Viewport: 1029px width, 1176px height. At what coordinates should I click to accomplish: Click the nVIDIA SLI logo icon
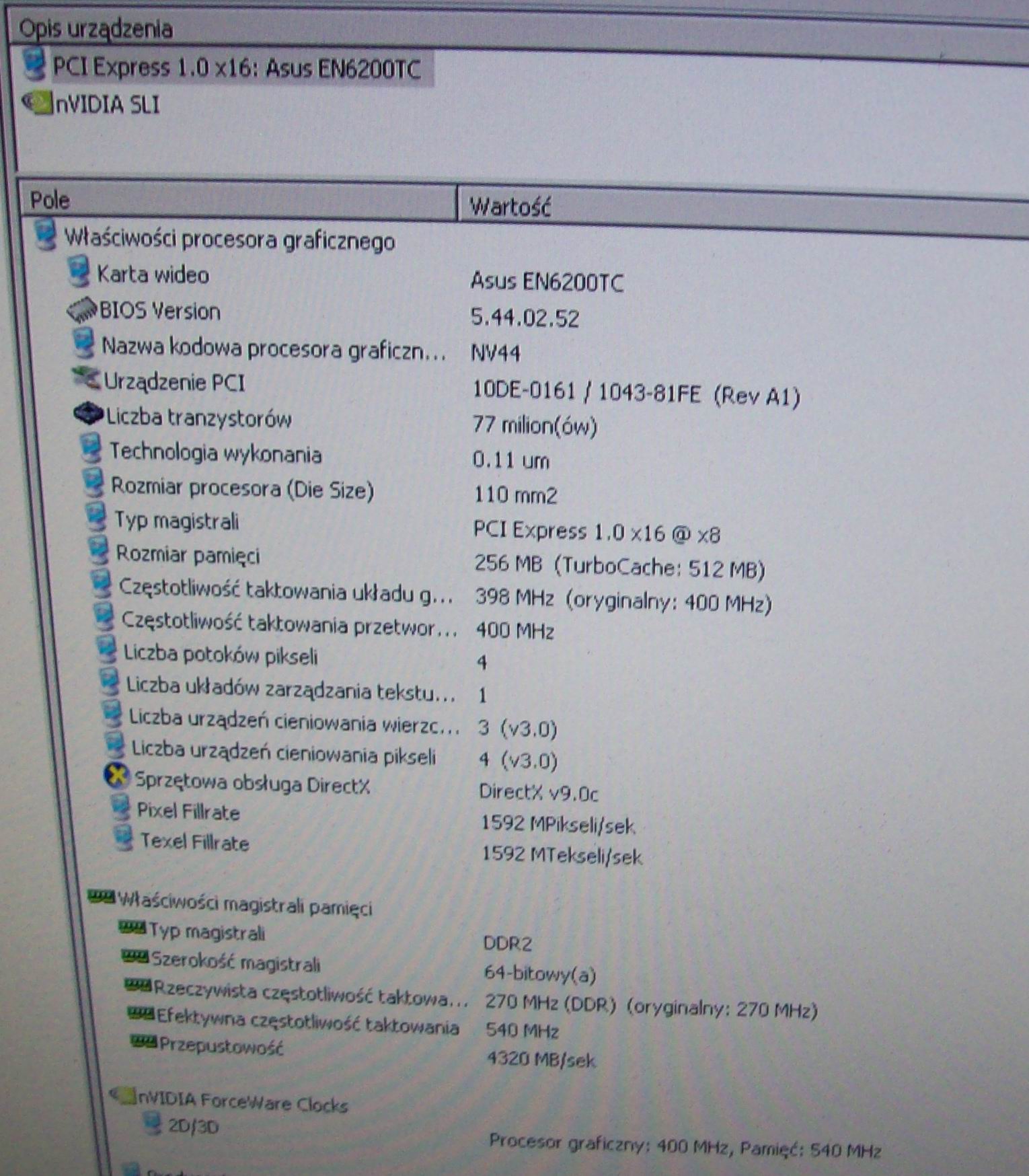(x=38, y=103)
